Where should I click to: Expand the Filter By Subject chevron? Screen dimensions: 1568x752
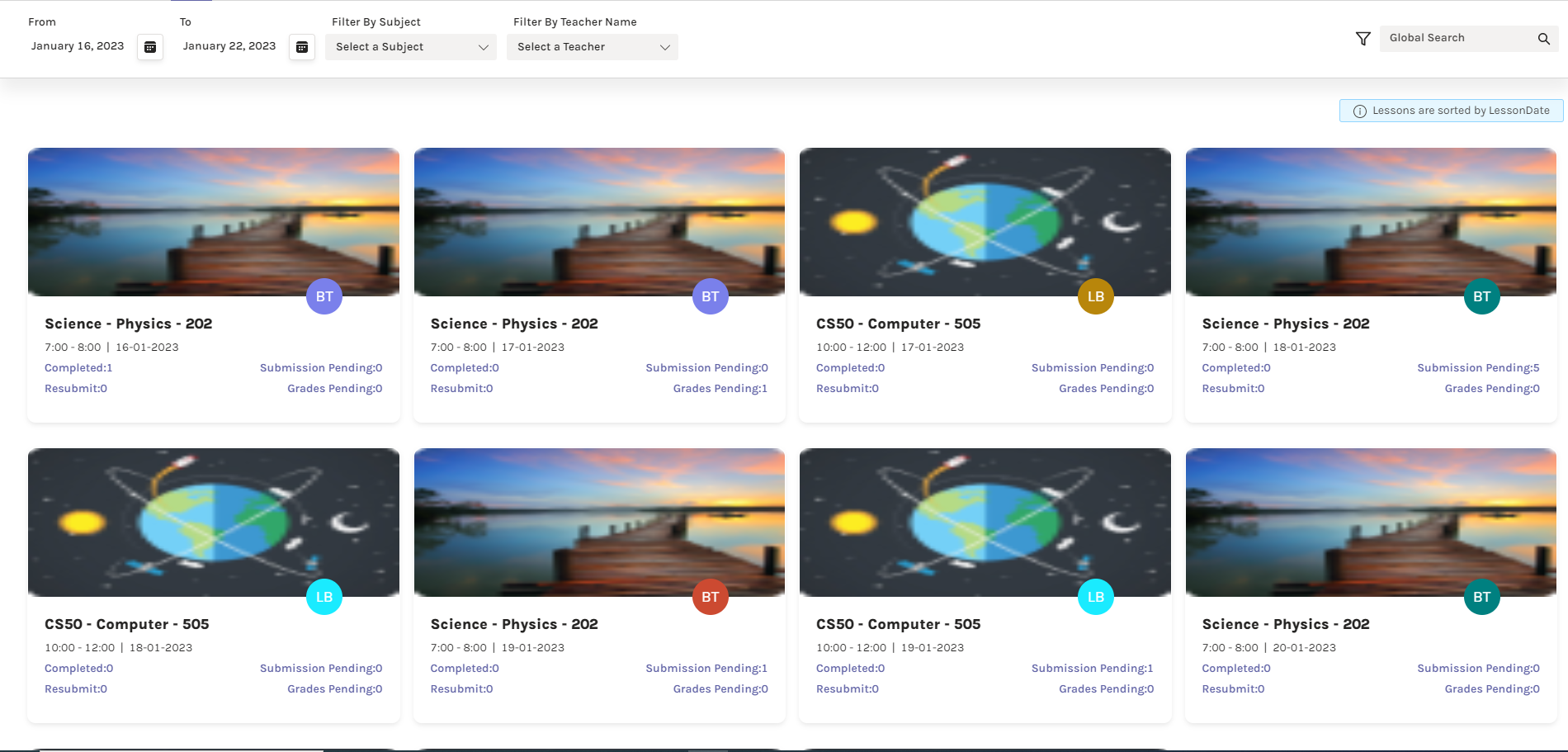(483, 47)
